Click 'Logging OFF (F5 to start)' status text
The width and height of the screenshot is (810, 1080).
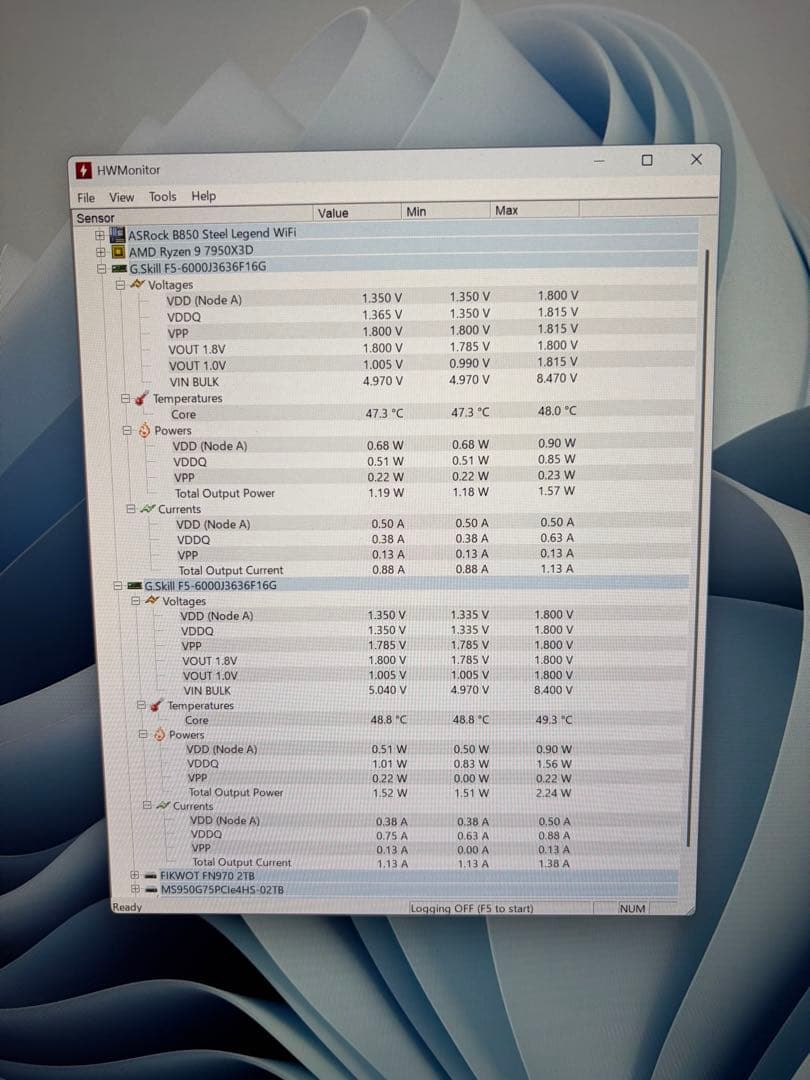coord(472,908)
